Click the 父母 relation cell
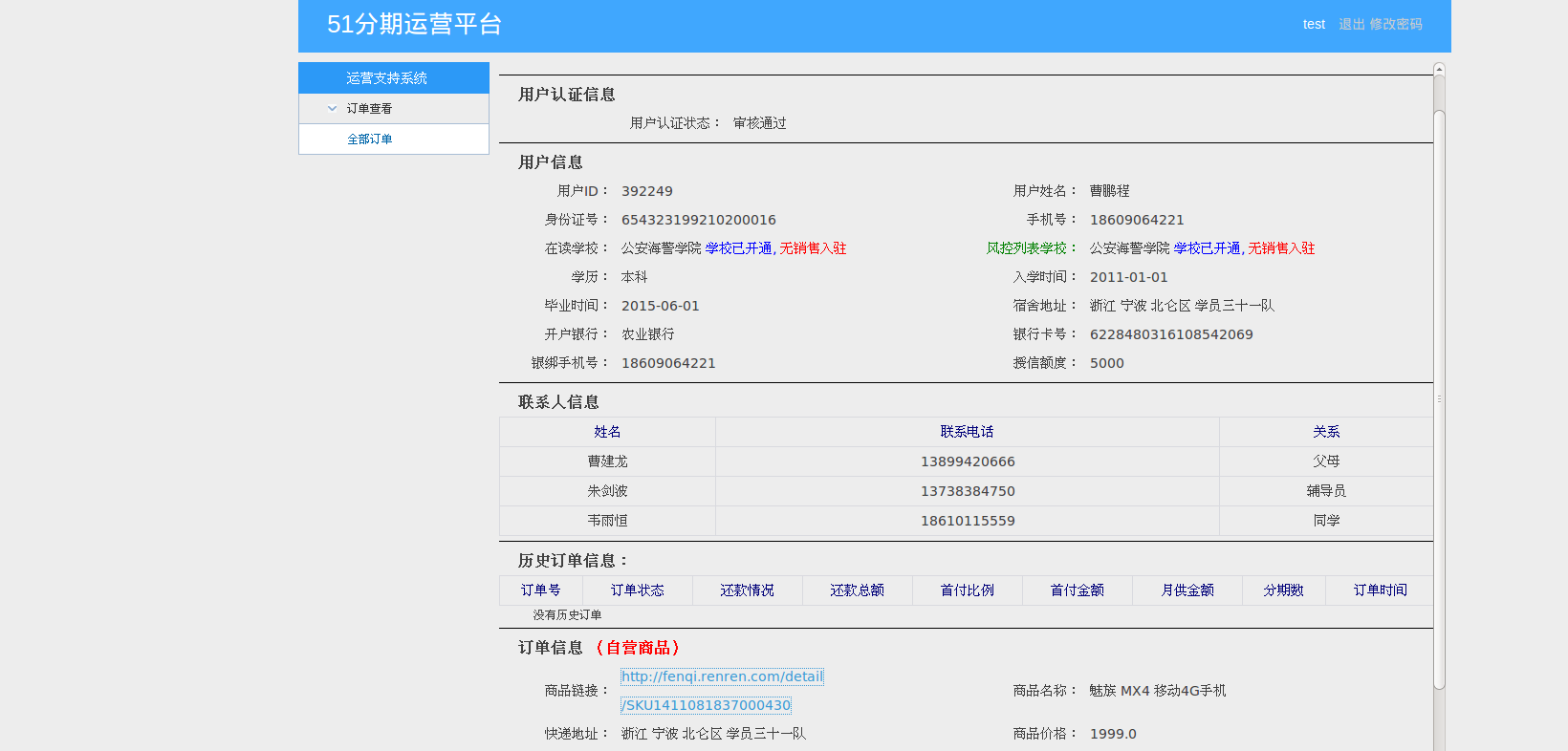The height and width of the screenshot is (751, 1568). 1326,461
